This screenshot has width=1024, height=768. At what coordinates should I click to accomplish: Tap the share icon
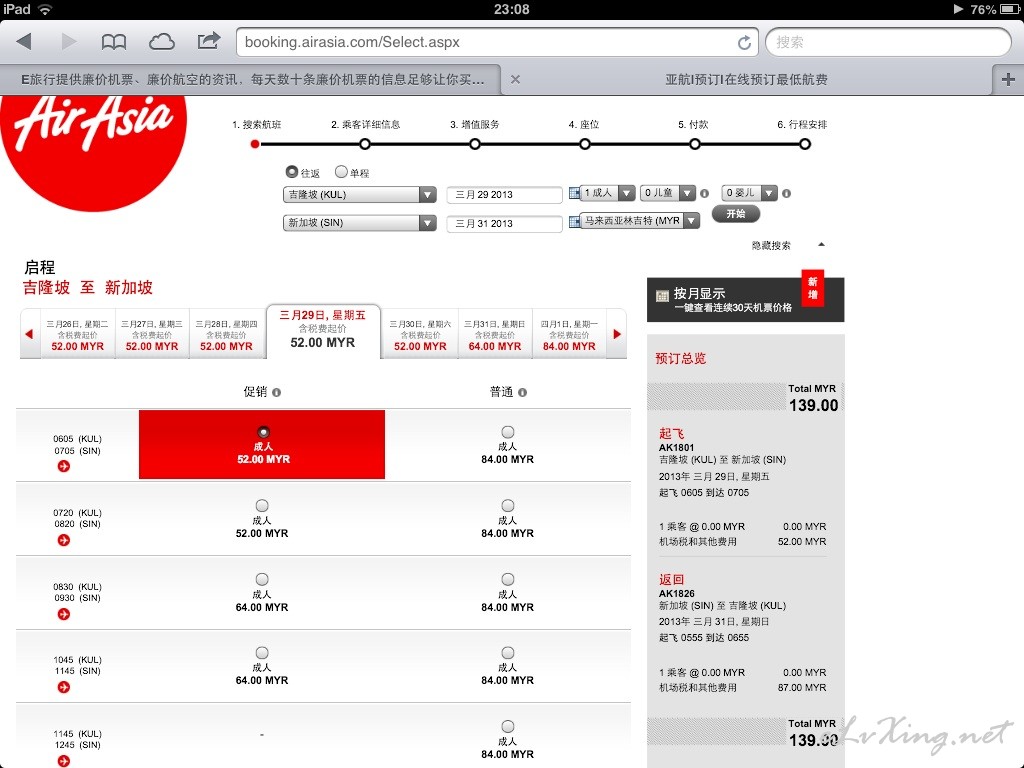(x=208, y=41)
